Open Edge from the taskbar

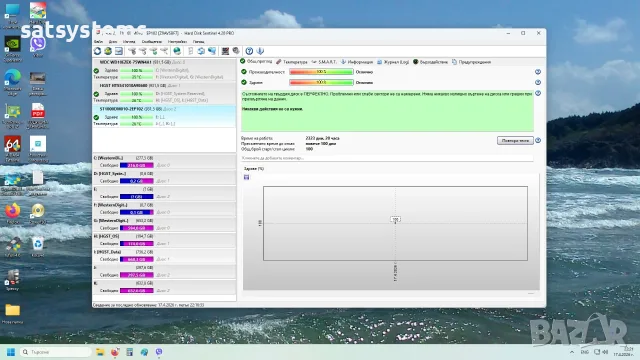click(144, 352)
